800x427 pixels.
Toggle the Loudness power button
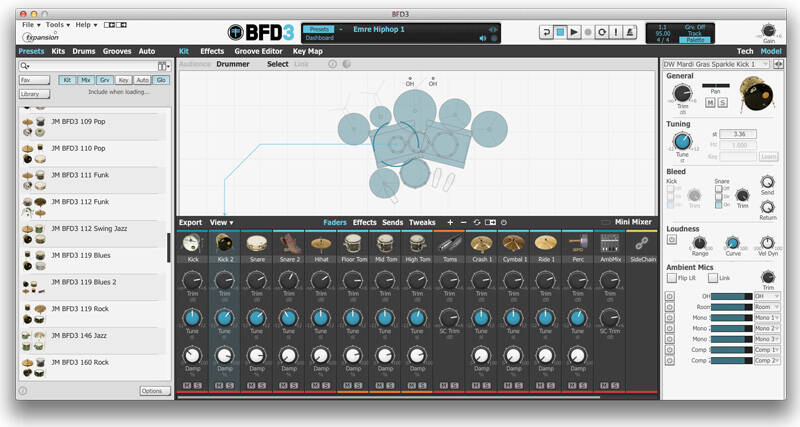pyautogui.click(x=672, y=240)
